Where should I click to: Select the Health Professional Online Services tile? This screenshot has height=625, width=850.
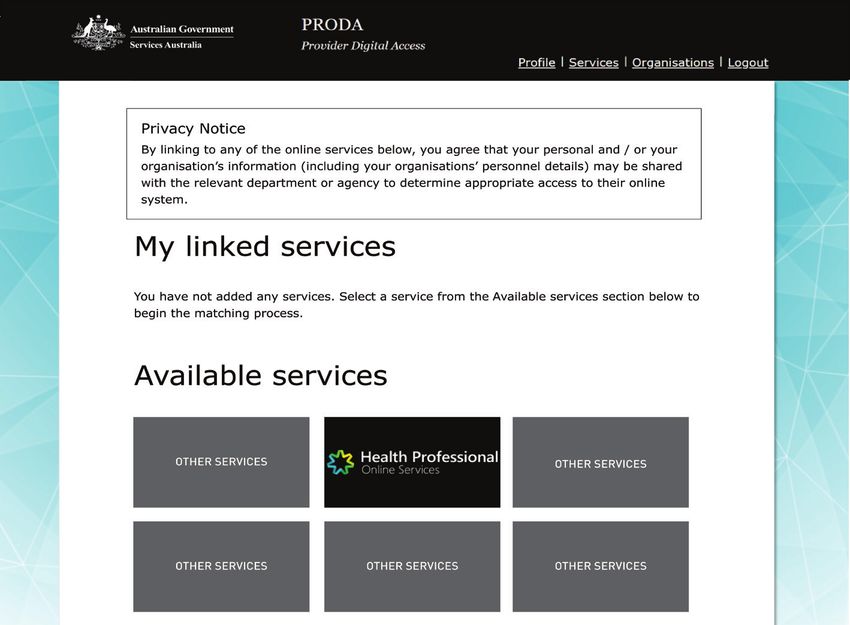(x=412, y=462)
